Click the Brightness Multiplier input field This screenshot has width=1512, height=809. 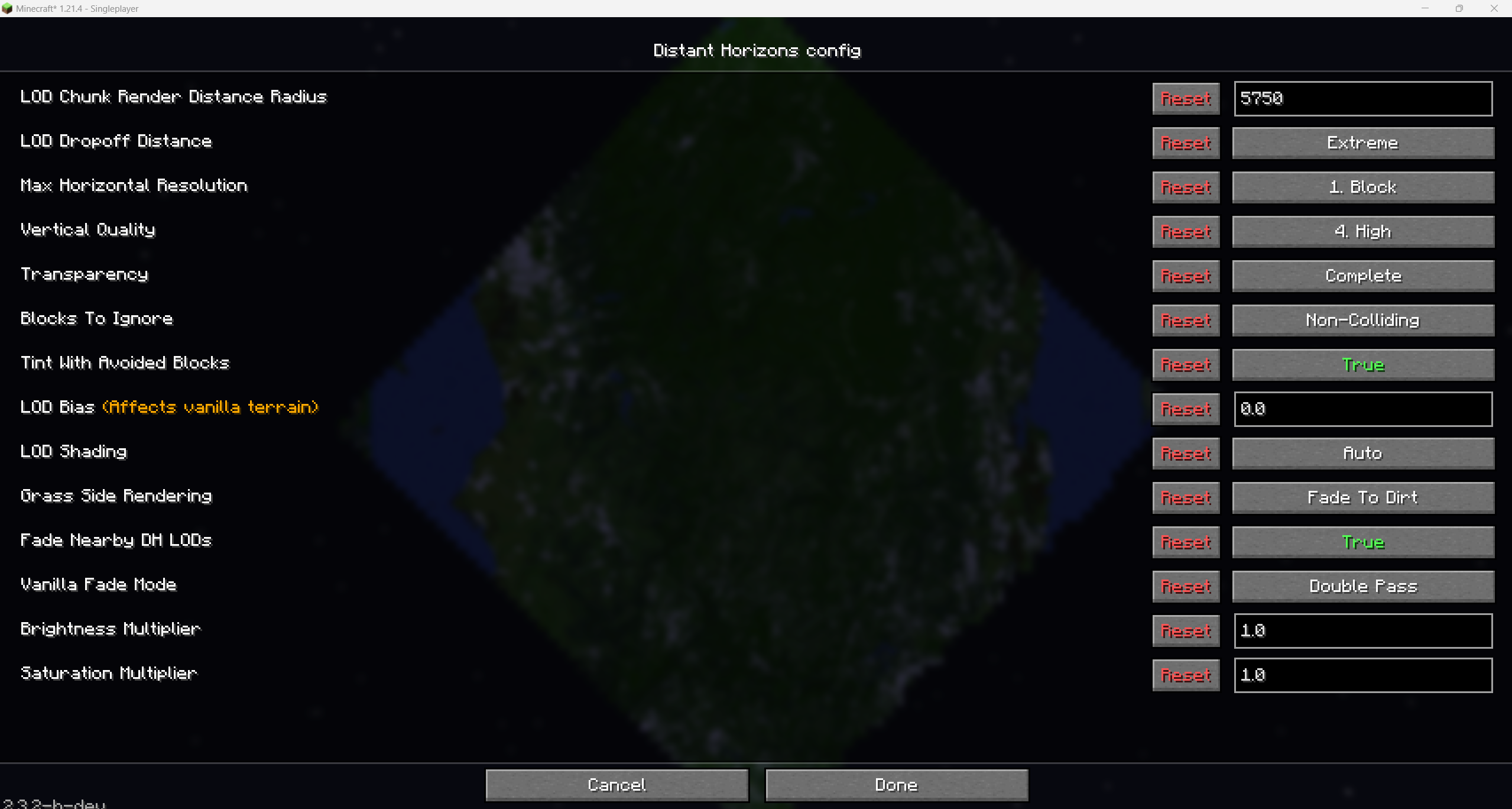pyautogui.click(x=1362, y=630)
